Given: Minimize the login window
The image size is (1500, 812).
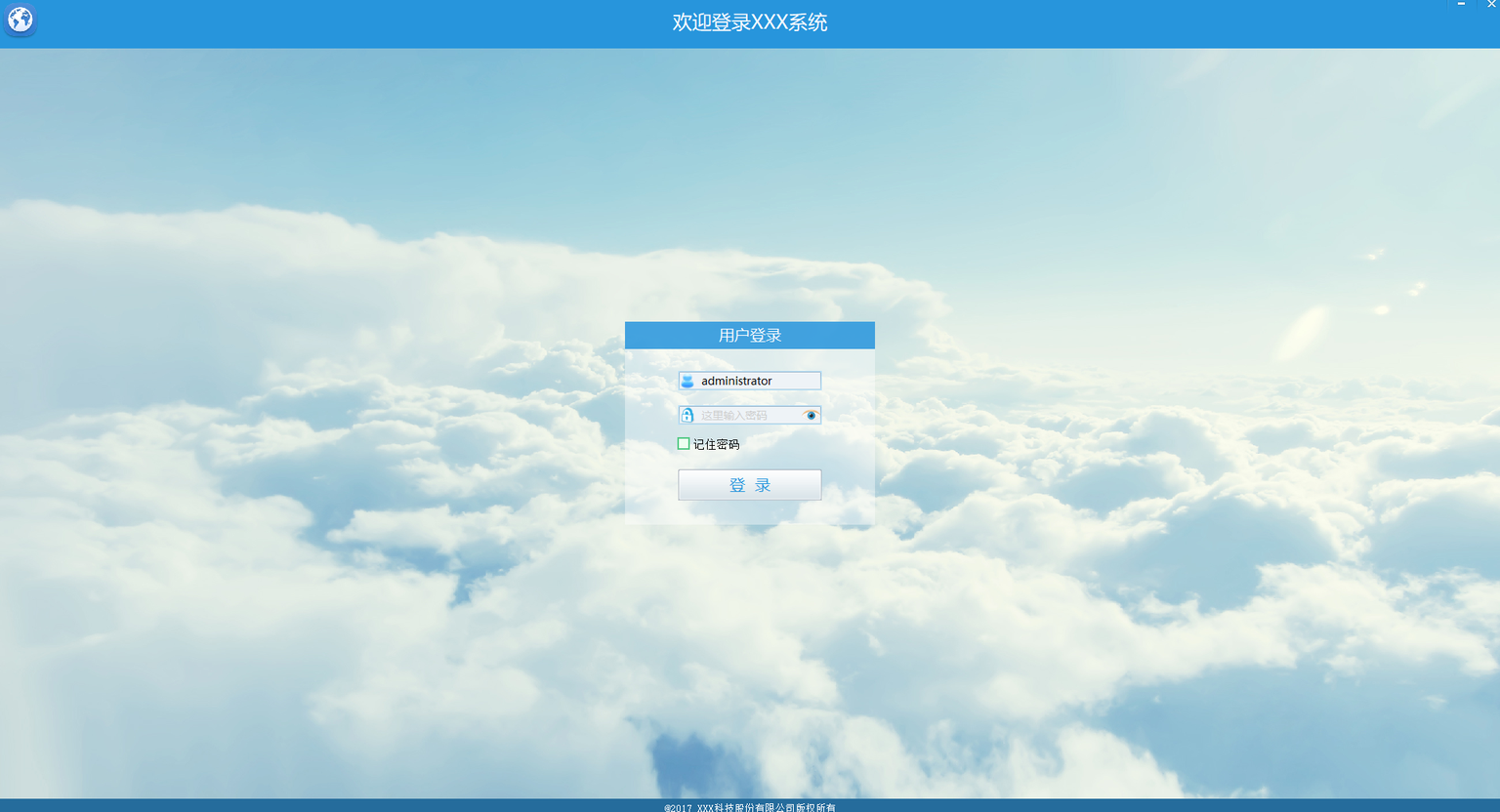Looking at the screenshot, I should (1461, 5).
